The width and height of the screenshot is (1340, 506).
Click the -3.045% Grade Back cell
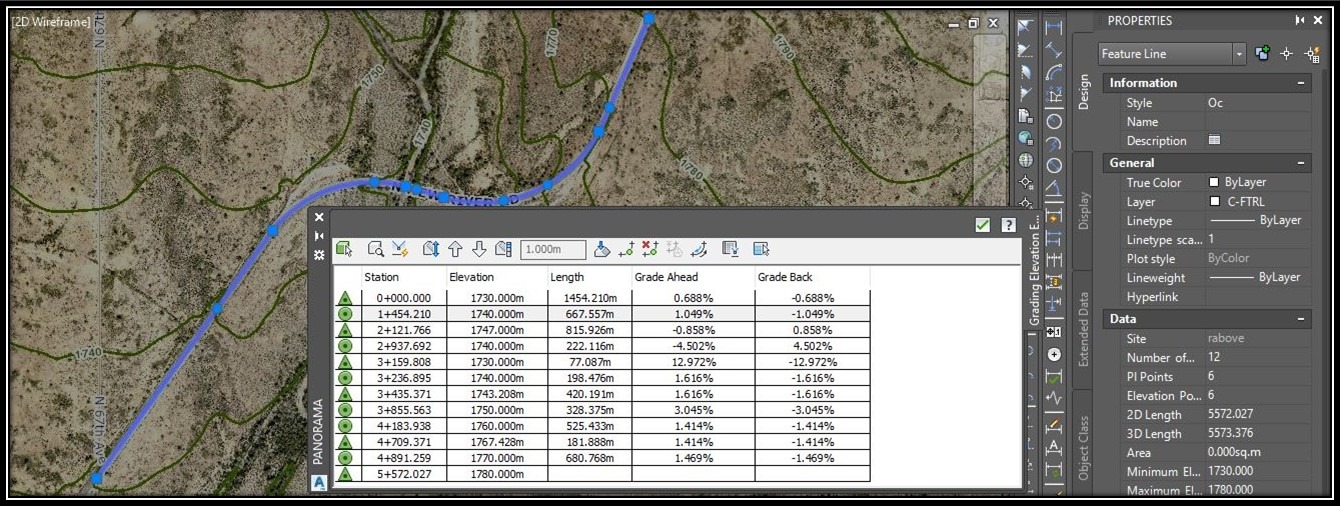(x=812, y=410)
